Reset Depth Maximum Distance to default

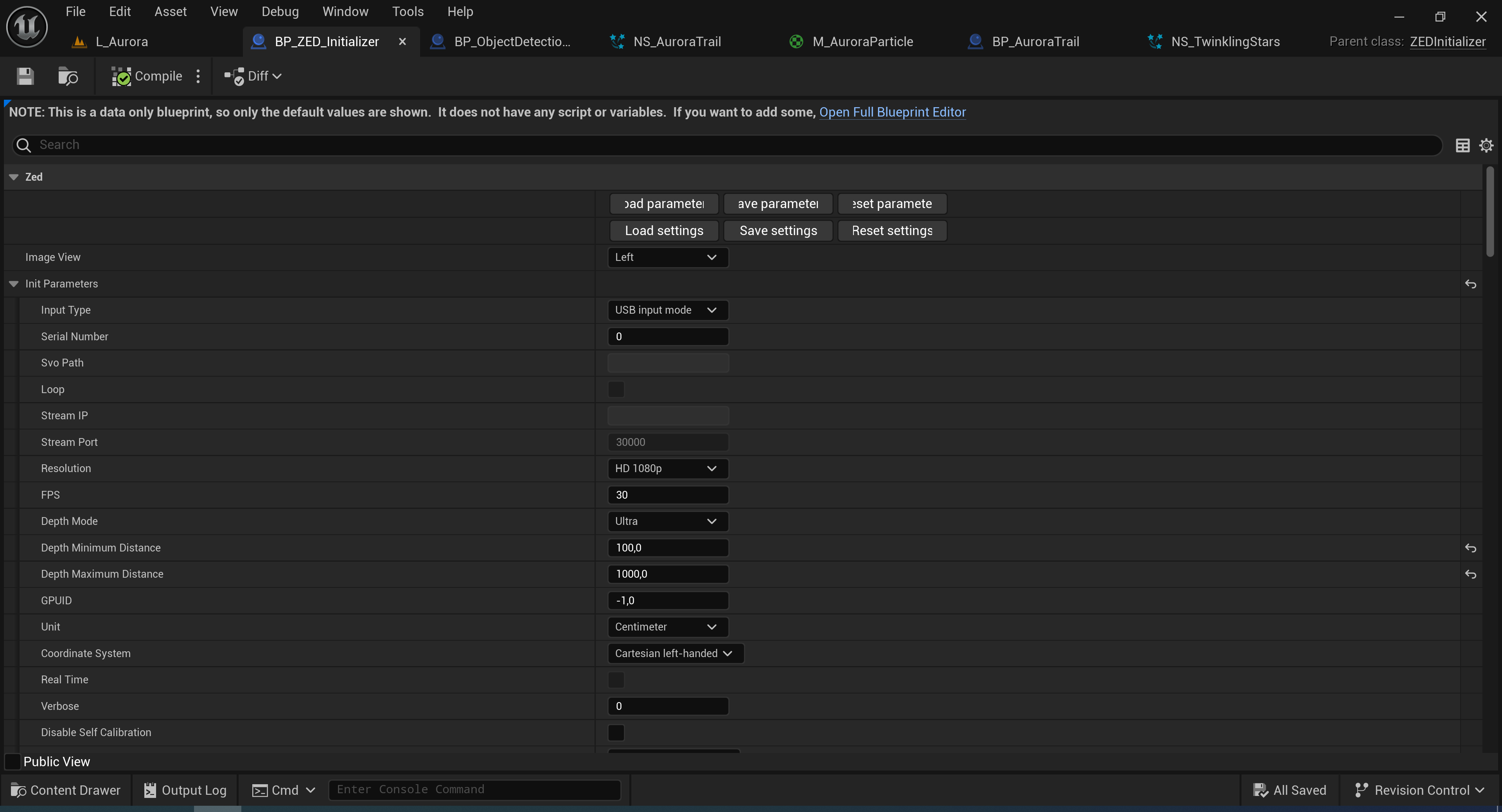pyautogui.click(x=1471, y=574)
